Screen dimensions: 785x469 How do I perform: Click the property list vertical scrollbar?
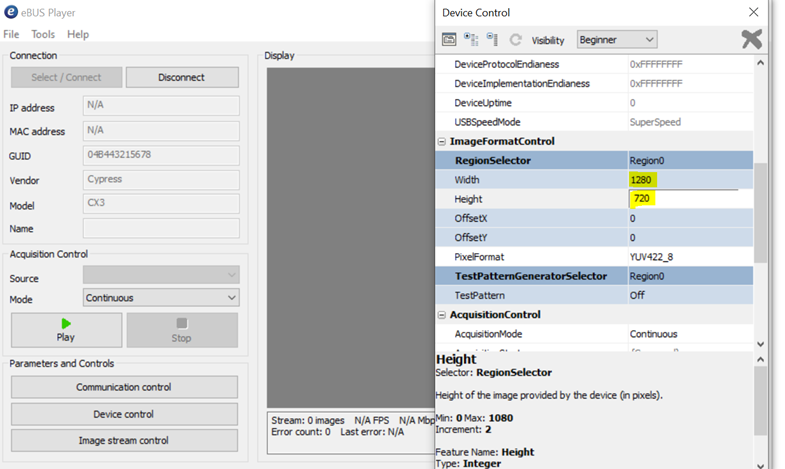761,200
